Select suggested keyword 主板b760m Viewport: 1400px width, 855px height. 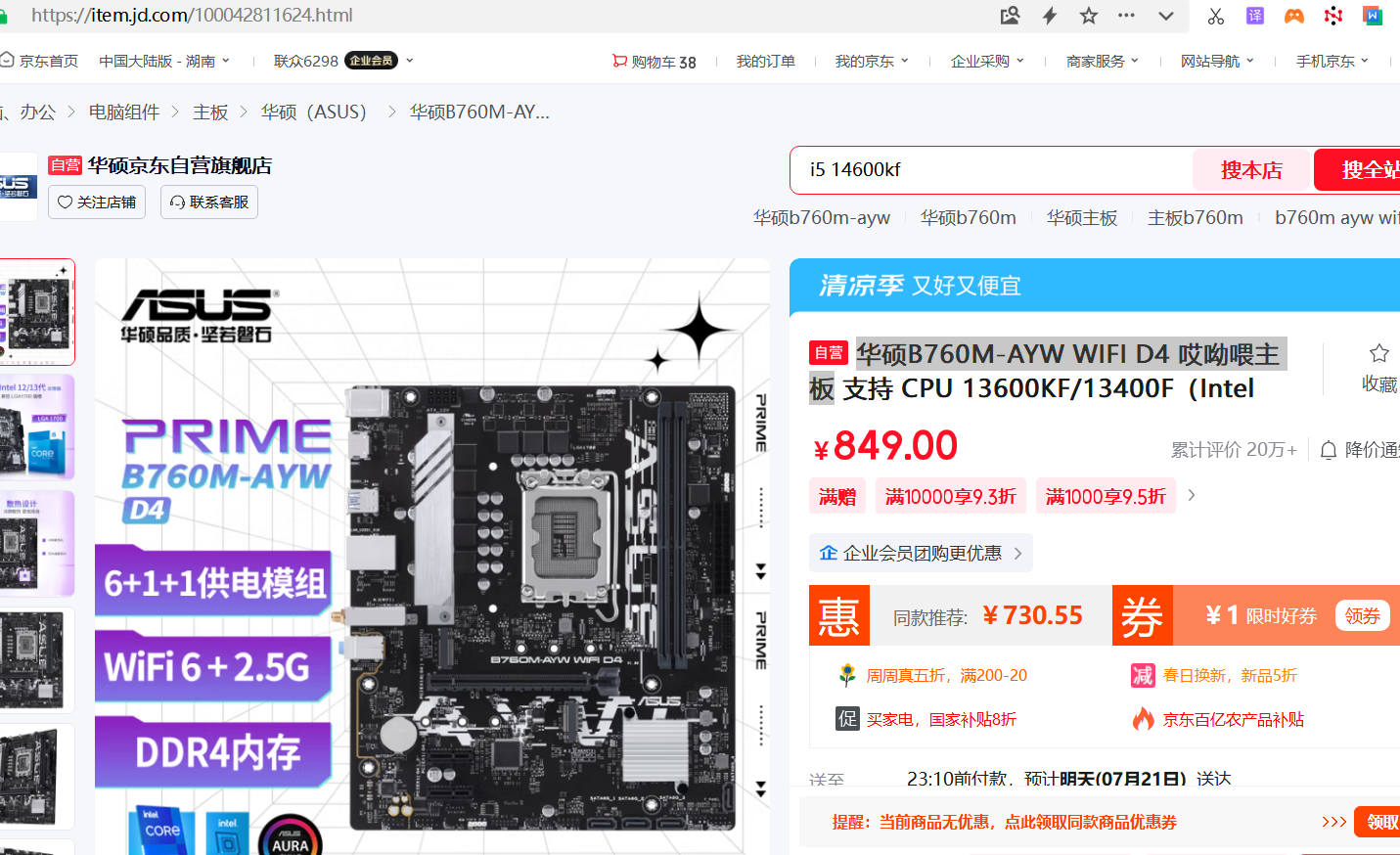coord(1196,217)
